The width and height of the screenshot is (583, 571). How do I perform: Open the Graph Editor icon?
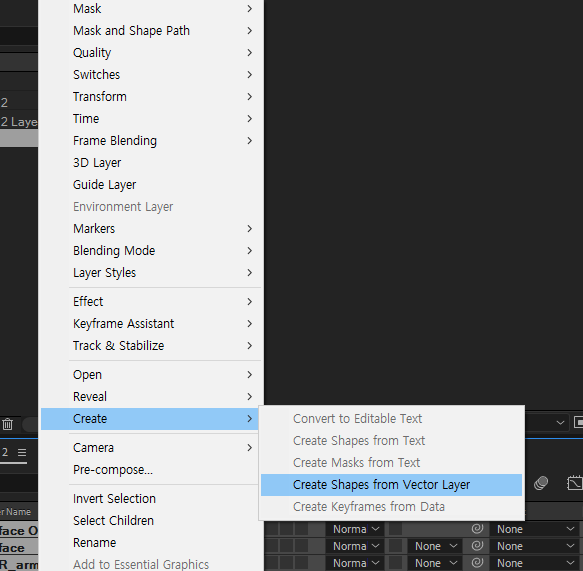pos(574,483)
